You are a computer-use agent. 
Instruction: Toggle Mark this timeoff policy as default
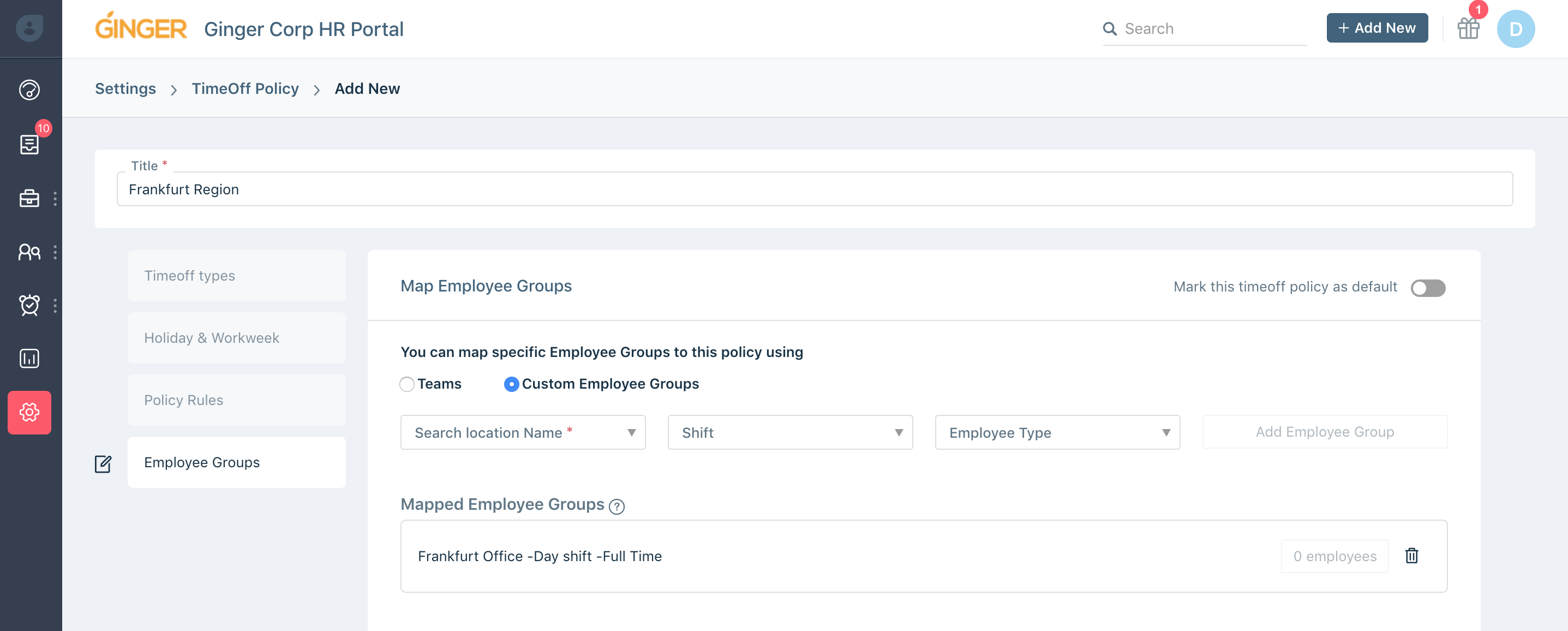[1428, 288]
